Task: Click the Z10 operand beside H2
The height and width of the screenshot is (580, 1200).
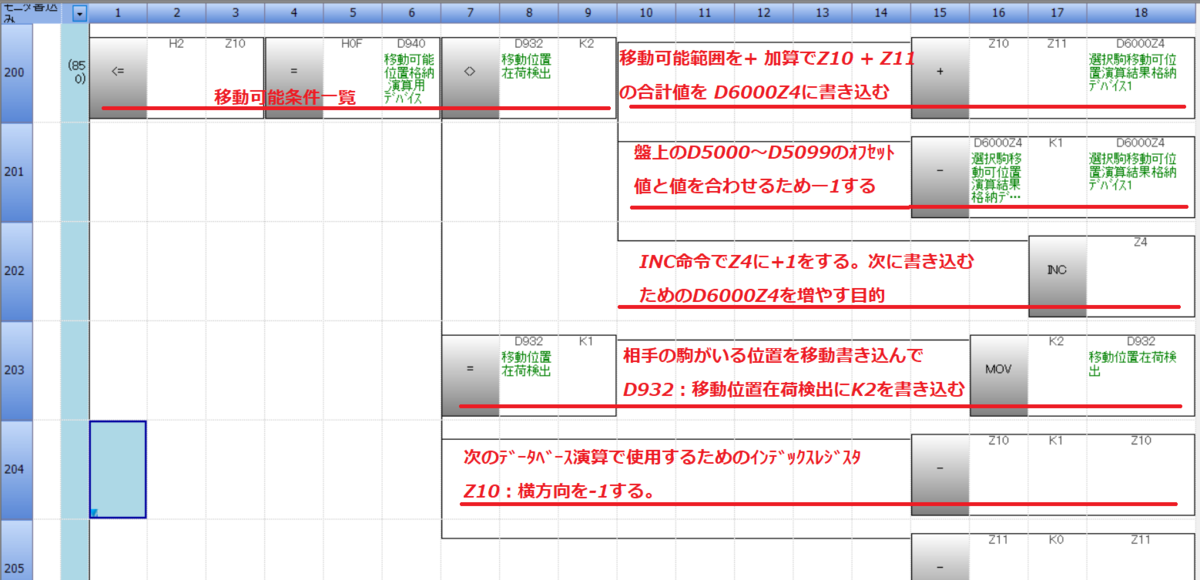Action: point(235,44)
